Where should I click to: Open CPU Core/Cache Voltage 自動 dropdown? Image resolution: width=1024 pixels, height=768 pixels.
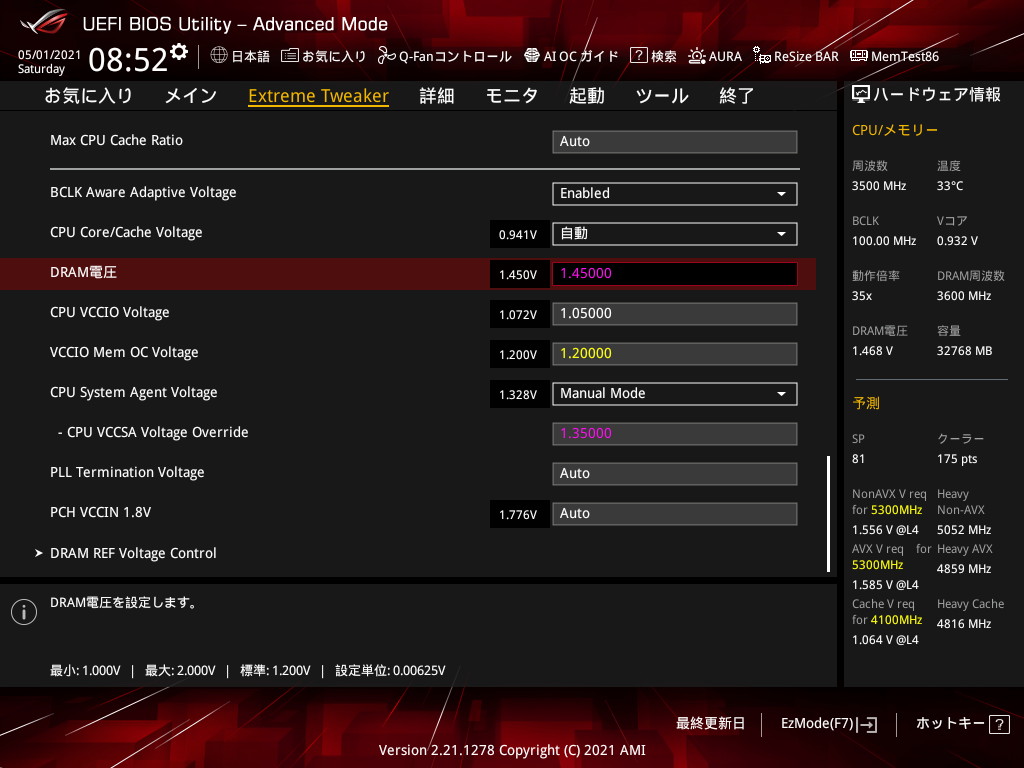coord(675,234)
